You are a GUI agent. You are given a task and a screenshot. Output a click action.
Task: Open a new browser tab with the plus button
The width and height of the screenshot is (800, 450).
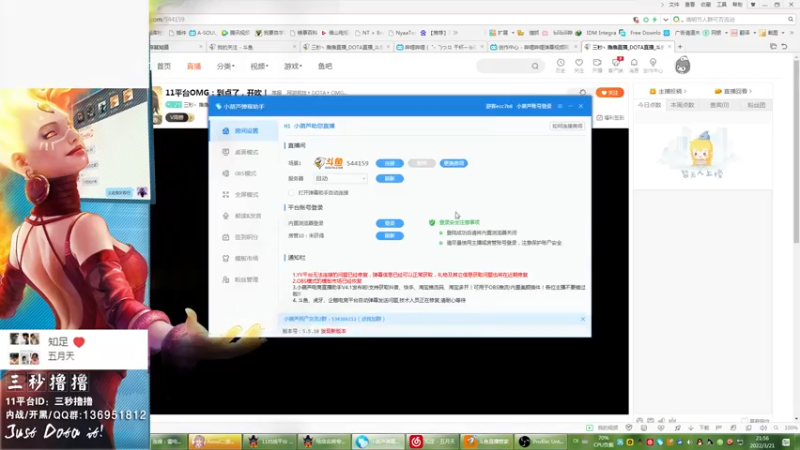pos(680,47)
